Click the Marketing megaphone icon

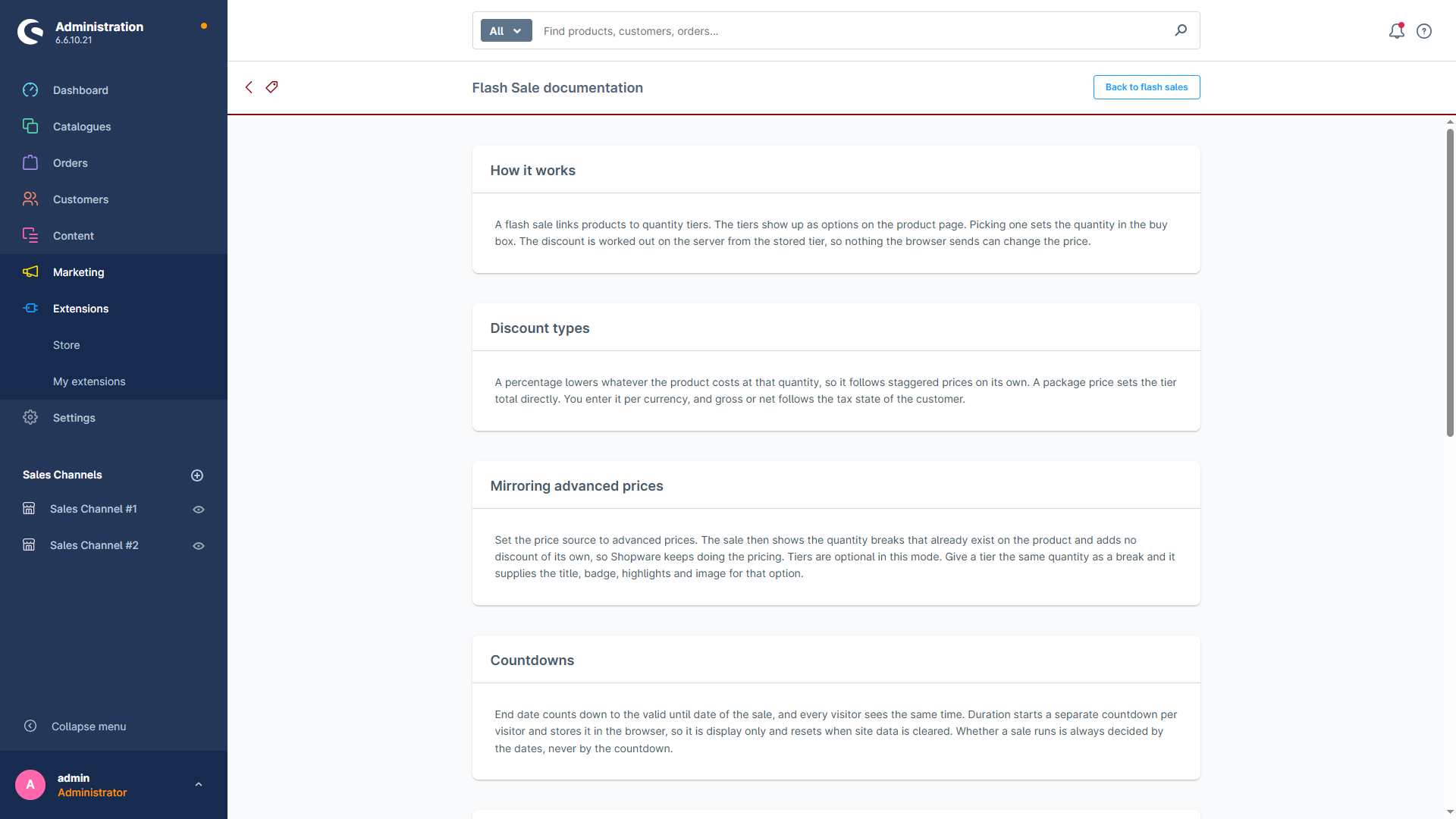[30, 272]
